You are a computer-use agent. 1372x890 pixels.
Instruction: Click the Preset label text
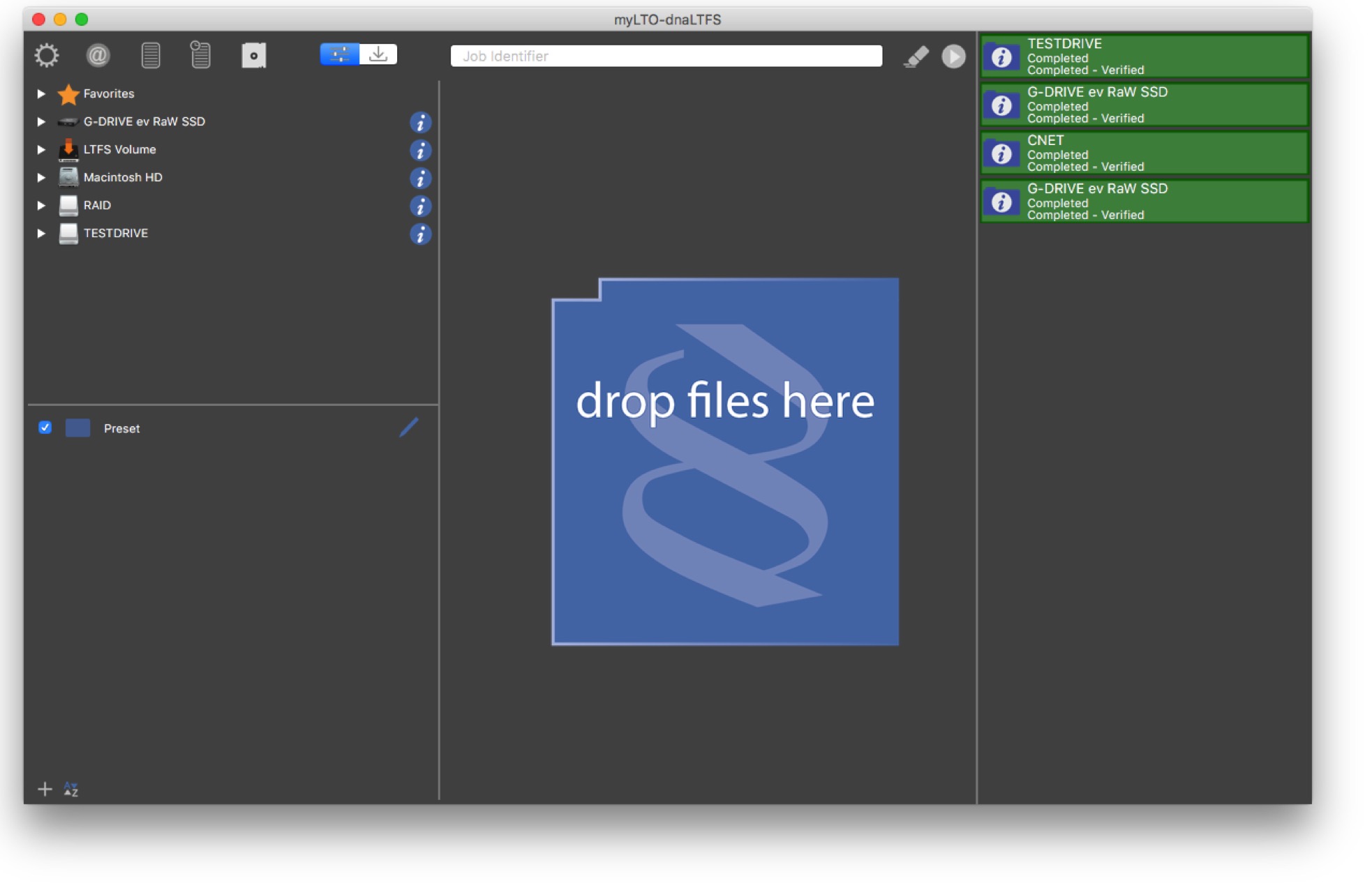pyautogui.click(x=121, y=428)
